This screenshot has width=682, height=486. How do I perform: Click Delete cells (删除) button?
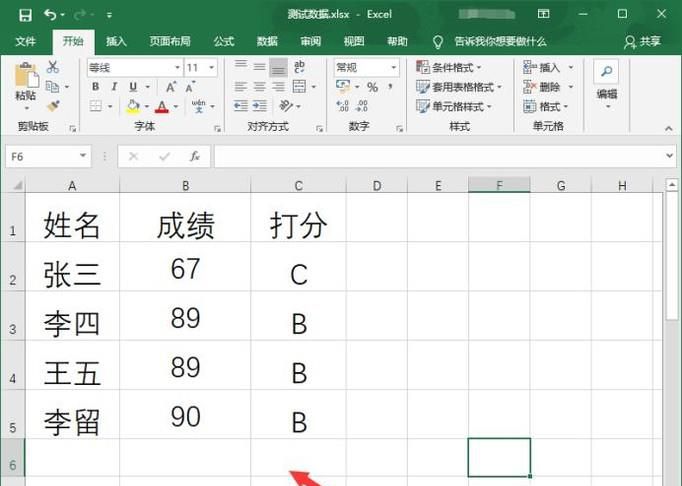click(542, 87)
